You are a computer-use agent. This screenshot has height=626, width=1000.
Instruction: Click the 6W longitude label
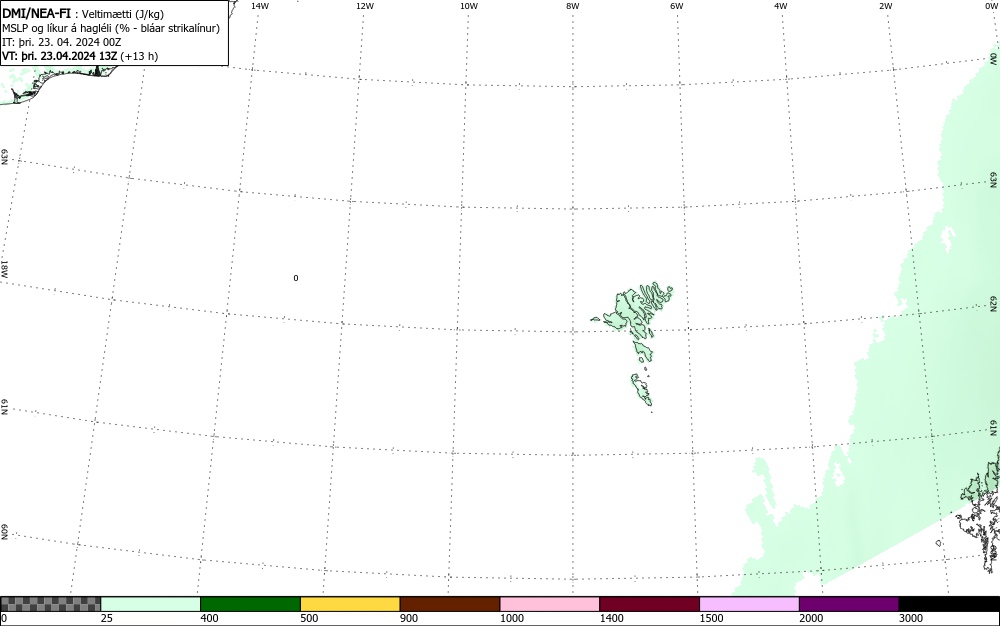tap(677, 6)
